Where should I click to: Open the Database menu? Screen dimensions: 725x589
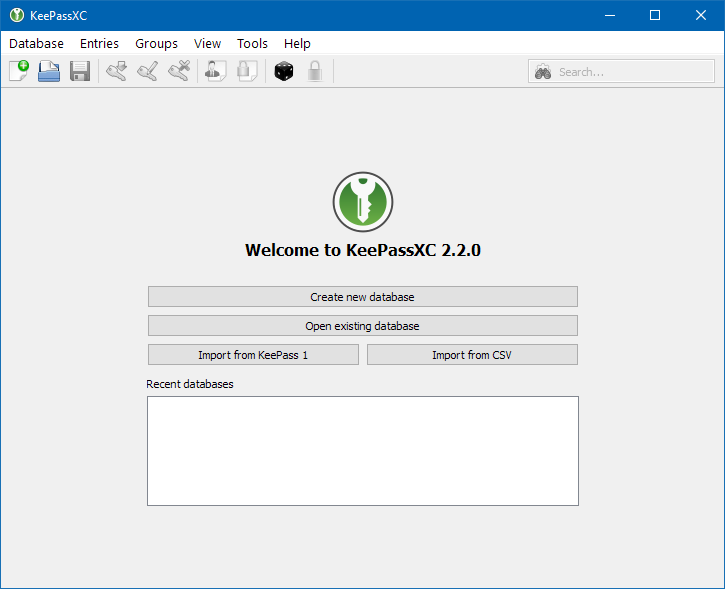point(36,43)
